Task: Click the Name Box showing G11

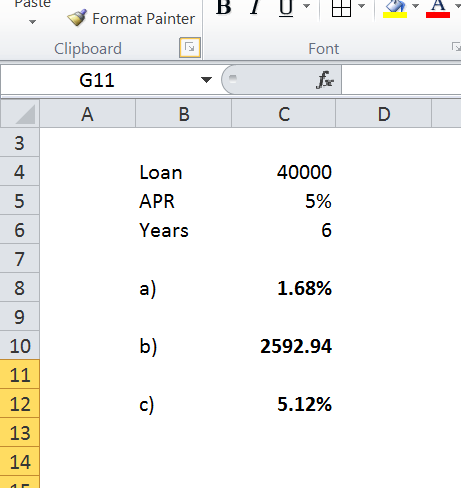Action: (x=97, y=80)
